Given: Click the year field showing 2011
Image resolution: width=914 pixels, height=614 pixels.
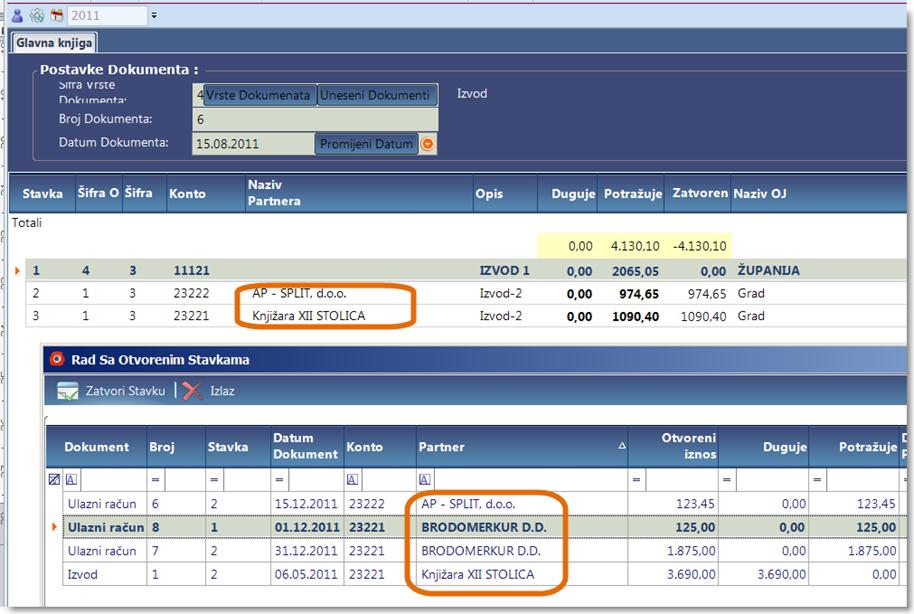Looking at the screenshot, I should coord(107,16).
